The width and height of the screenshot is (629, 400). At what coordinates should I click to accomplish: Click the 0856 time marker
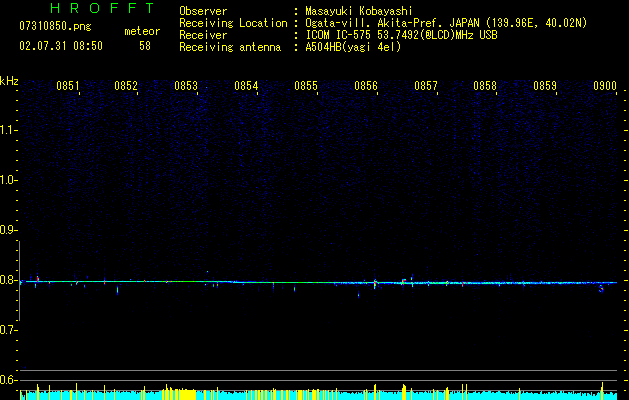coord(366,86)
